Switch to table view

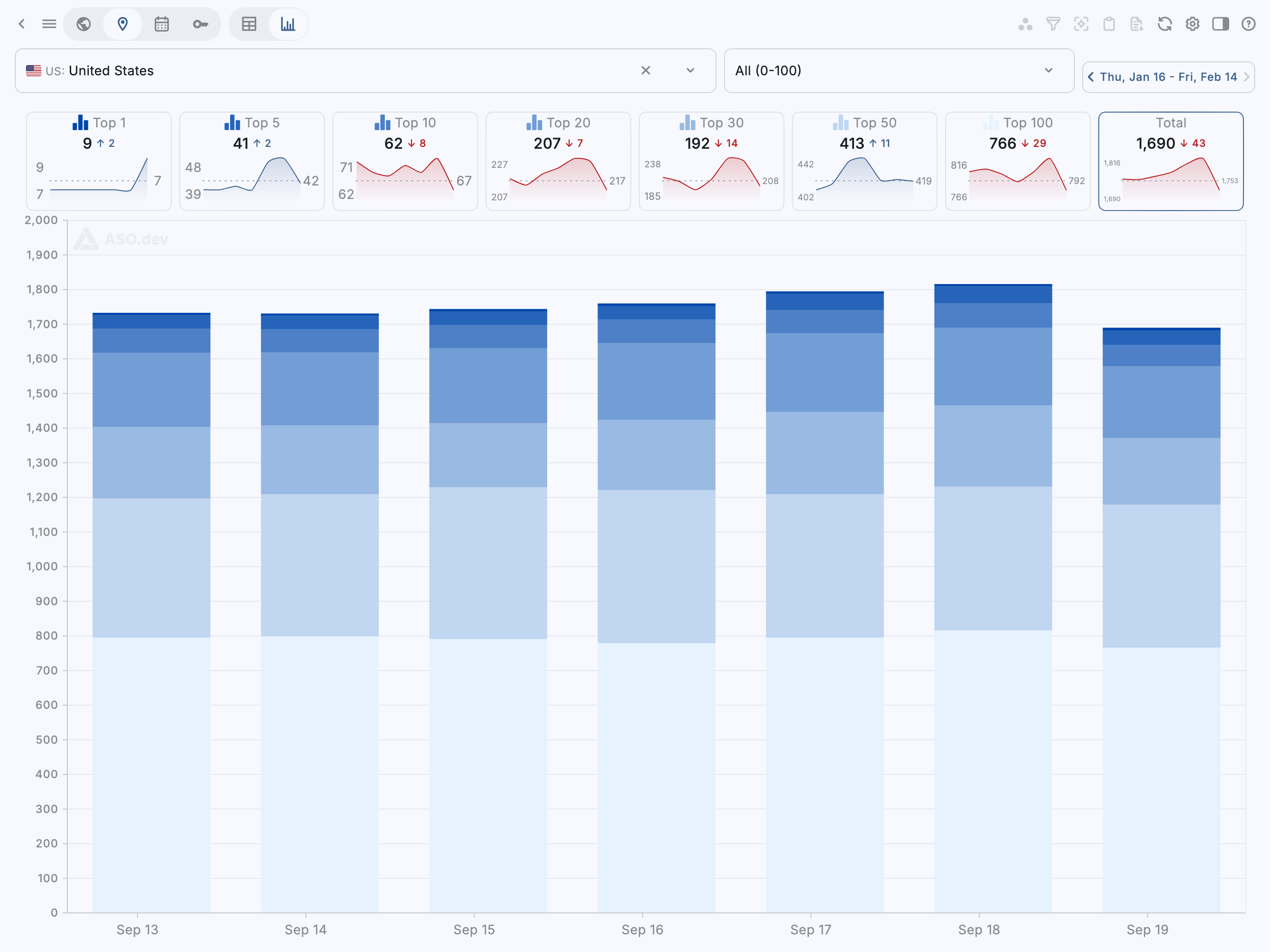[x=249, y=24]
